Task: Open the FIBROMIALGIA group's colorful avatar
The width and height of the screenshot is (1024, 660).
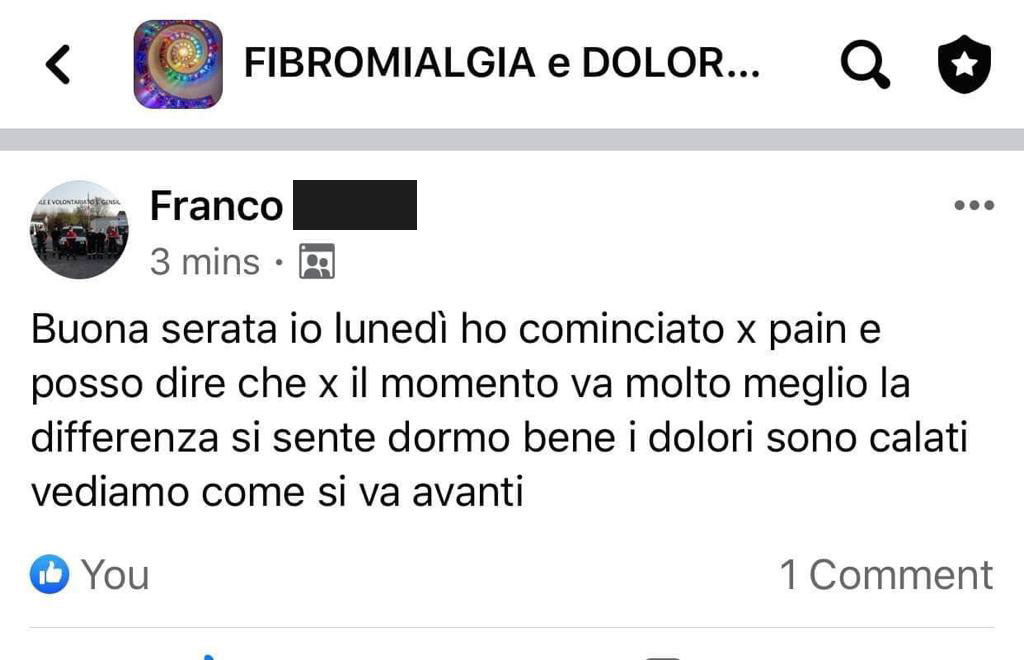Action: 178,64
